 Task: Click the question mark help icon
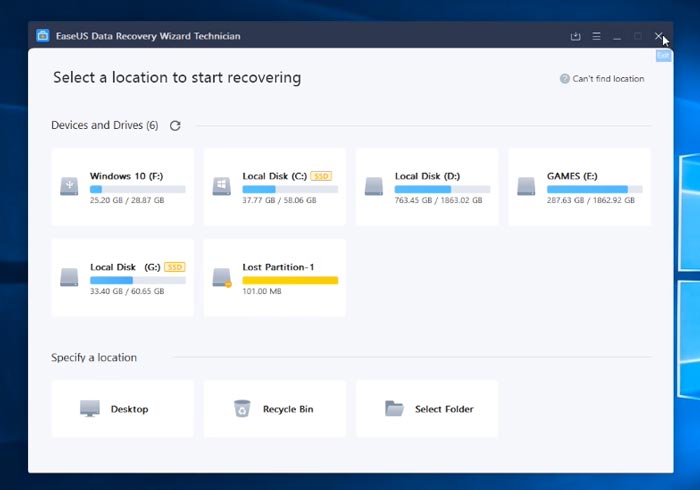(x=565, y=79)
